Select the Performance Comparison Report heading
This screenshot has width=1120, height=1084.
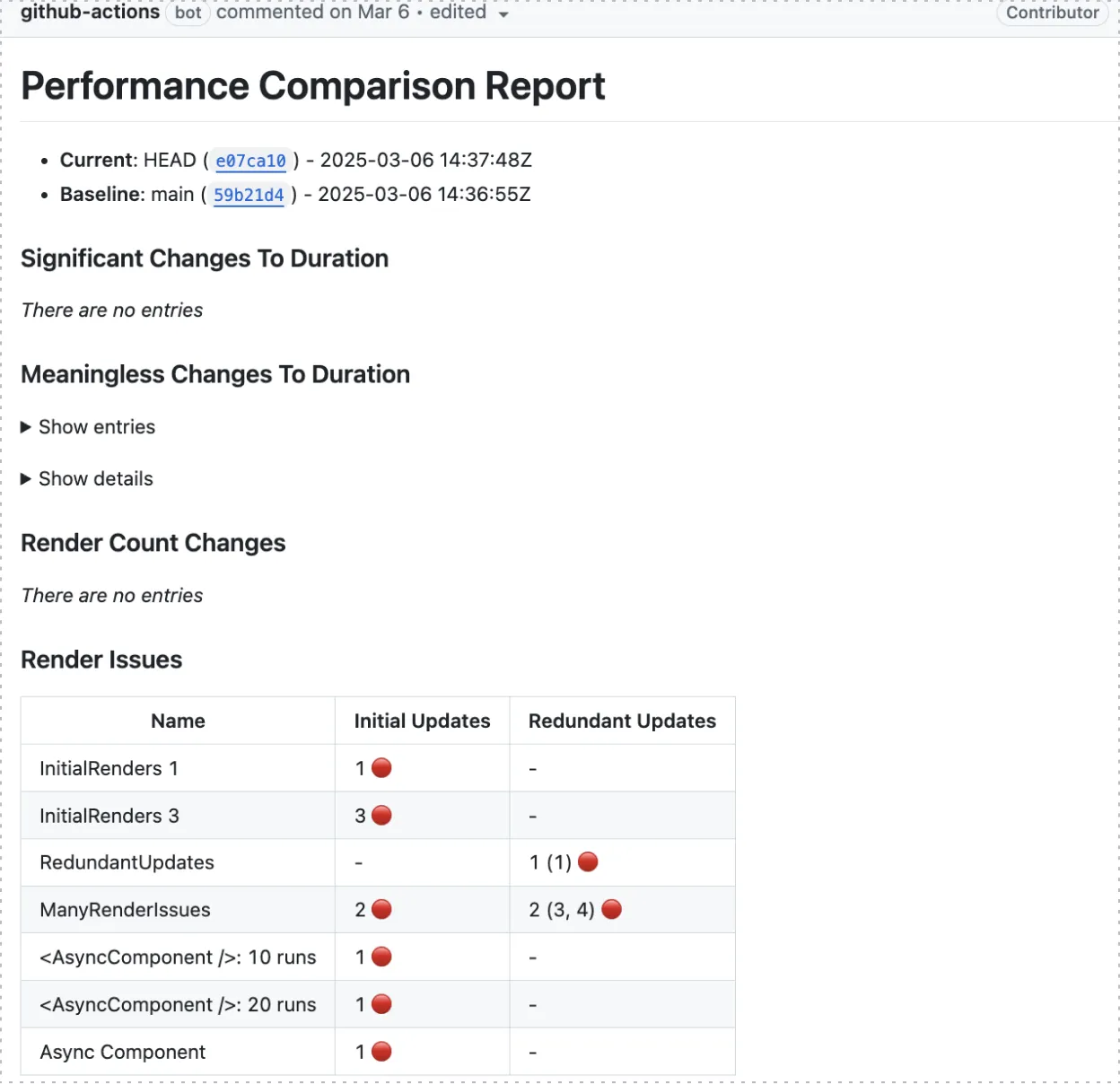click(x=313, y=86)
